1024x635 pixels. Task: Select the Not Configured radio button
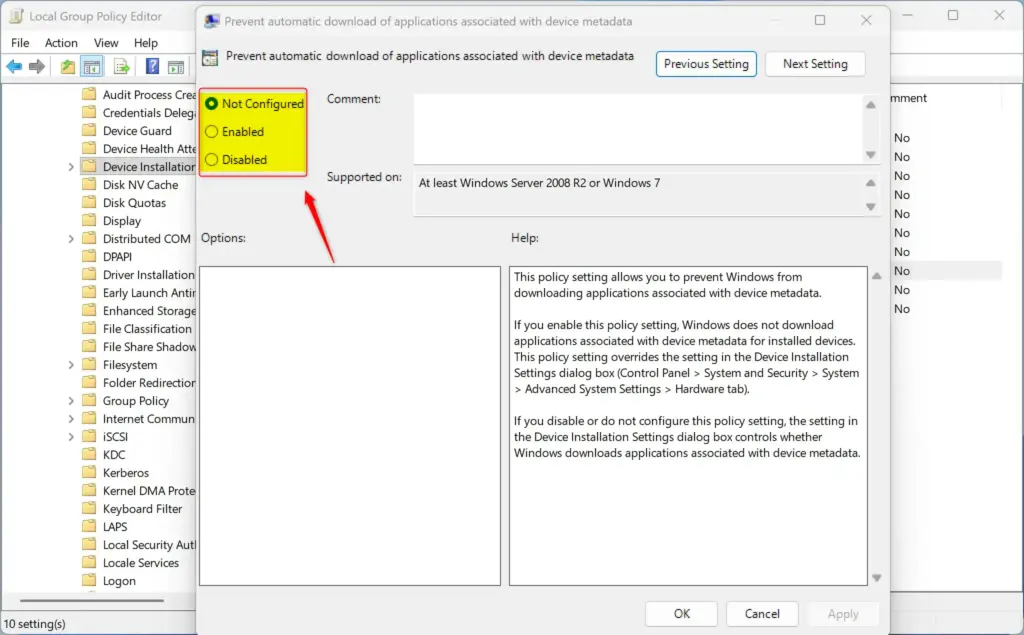(212, 103)
